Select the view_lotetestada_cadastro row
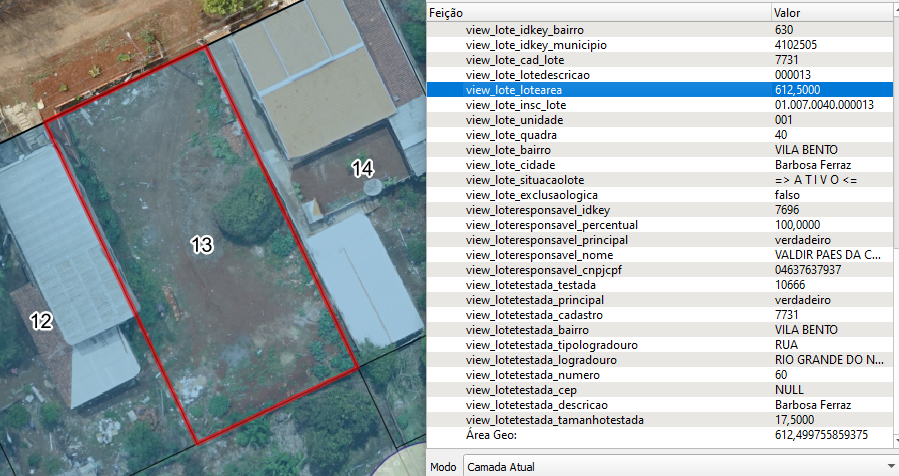899x476 pixels. coord(660,315)
